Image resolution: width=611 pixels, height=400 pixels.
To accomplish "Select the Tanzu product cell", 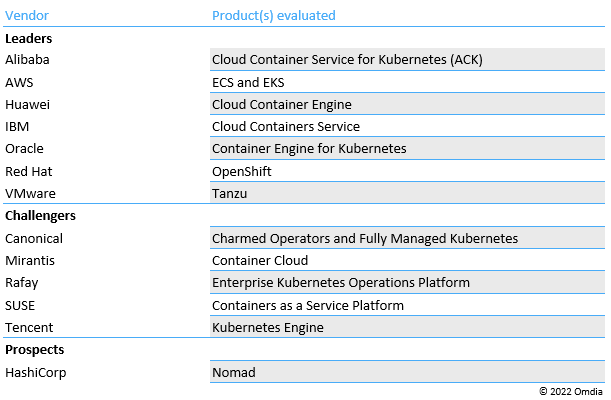I will click(x=229, y=193).
